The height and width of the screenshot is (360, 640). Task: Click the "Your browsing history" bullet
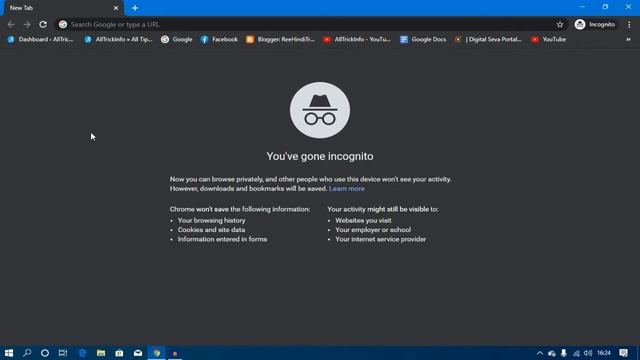pos(211,220)
